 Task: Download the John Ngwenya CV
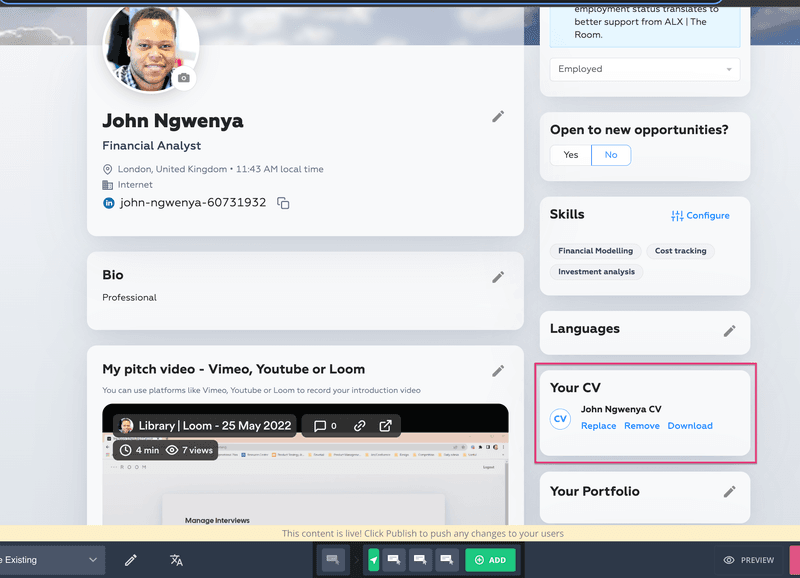coord(690,426)
